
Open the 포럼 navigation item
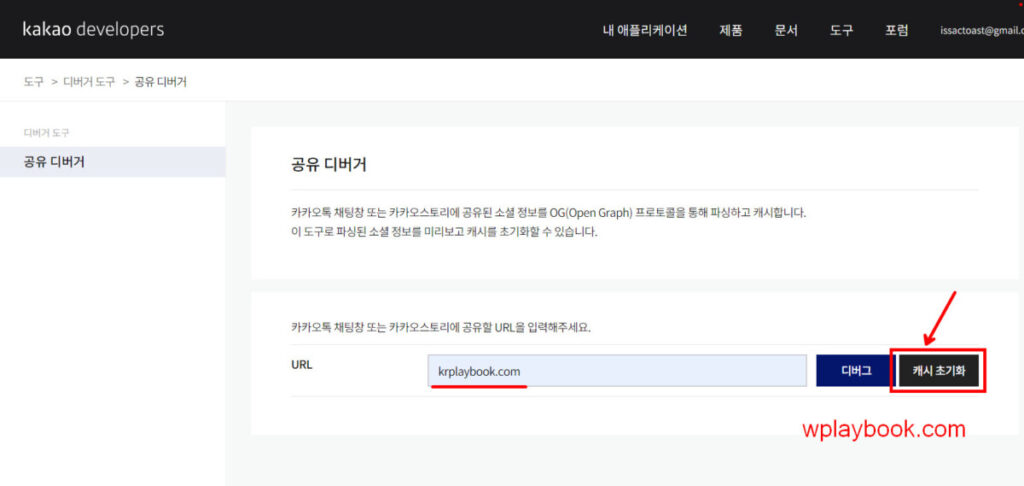point(896,30)
